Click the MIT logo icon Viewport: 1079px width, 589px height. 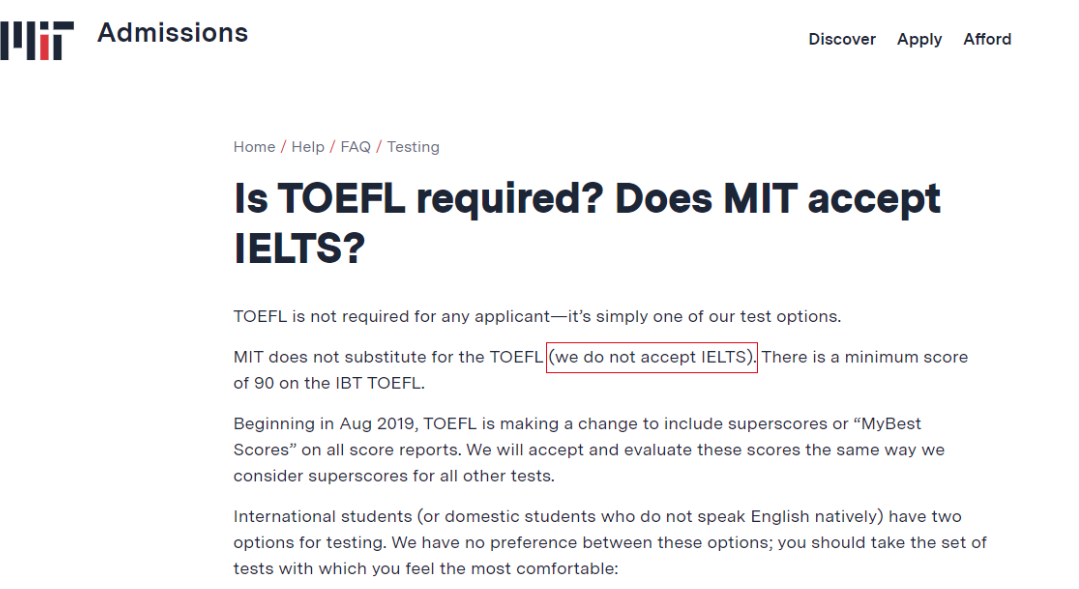(x=37, y=38)
